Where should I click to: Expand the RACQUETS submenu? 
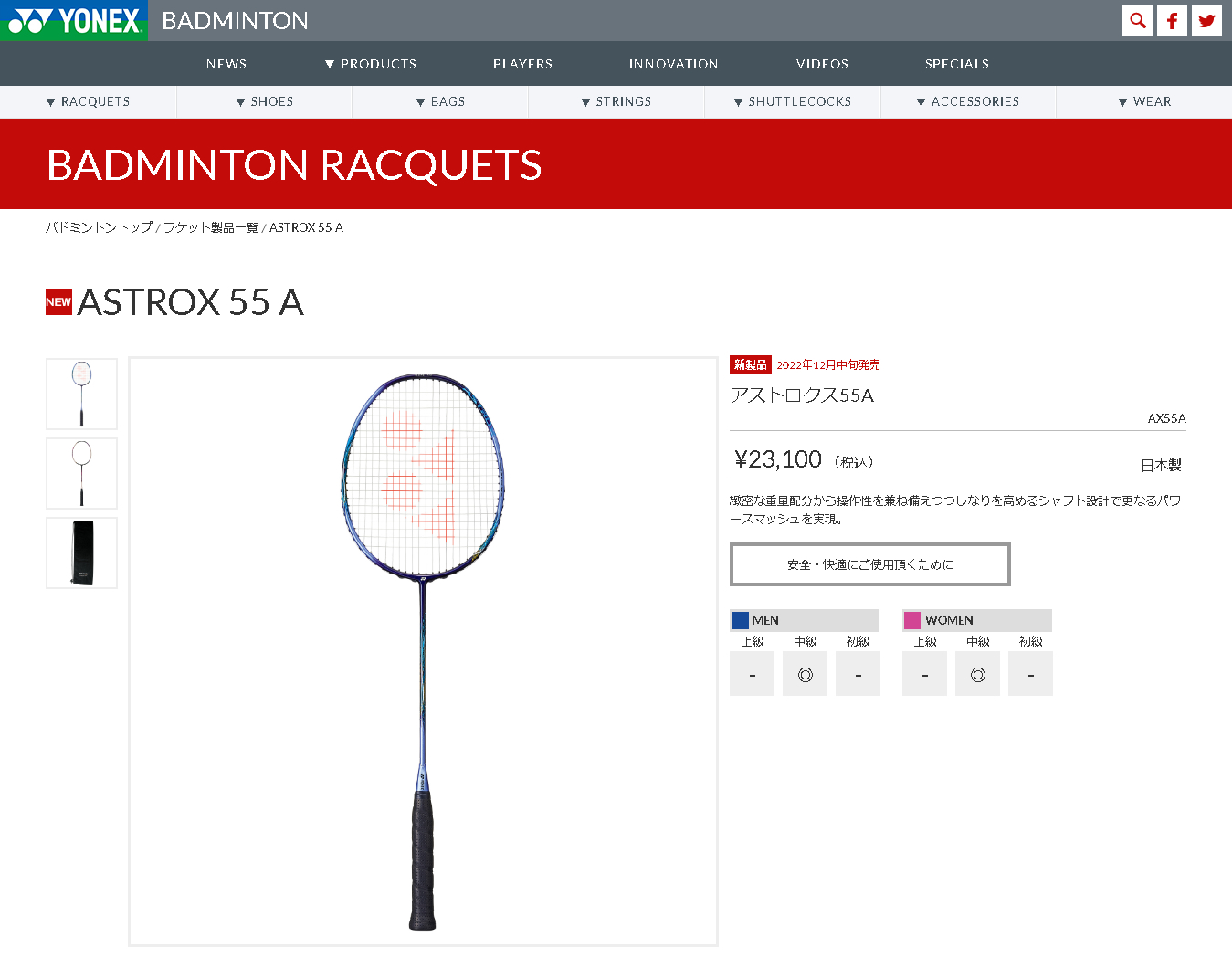click(88, 101)
